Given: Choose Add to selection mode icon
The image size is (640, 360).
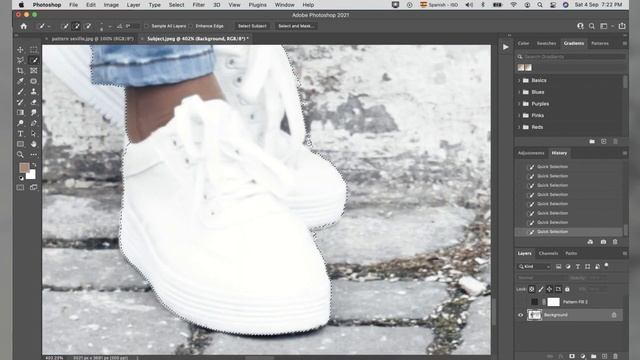Looking at the screenshot, I should [76, 26].
